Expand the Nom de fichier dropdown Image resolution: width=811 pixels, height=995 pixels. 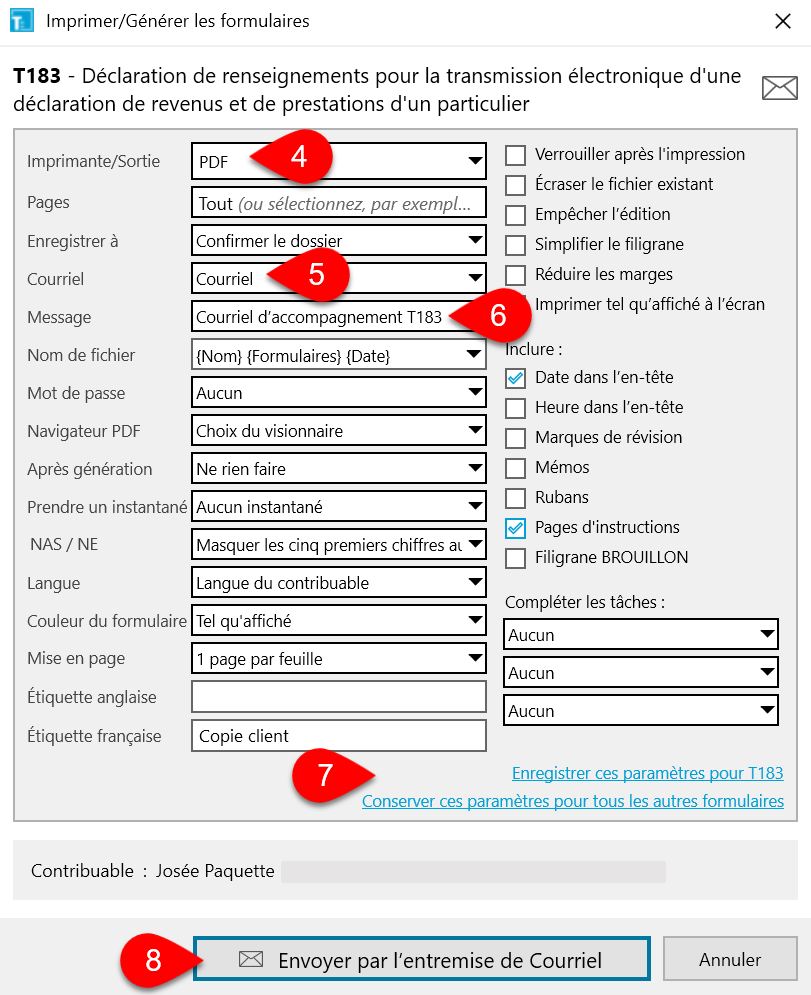tap(472, 356)
